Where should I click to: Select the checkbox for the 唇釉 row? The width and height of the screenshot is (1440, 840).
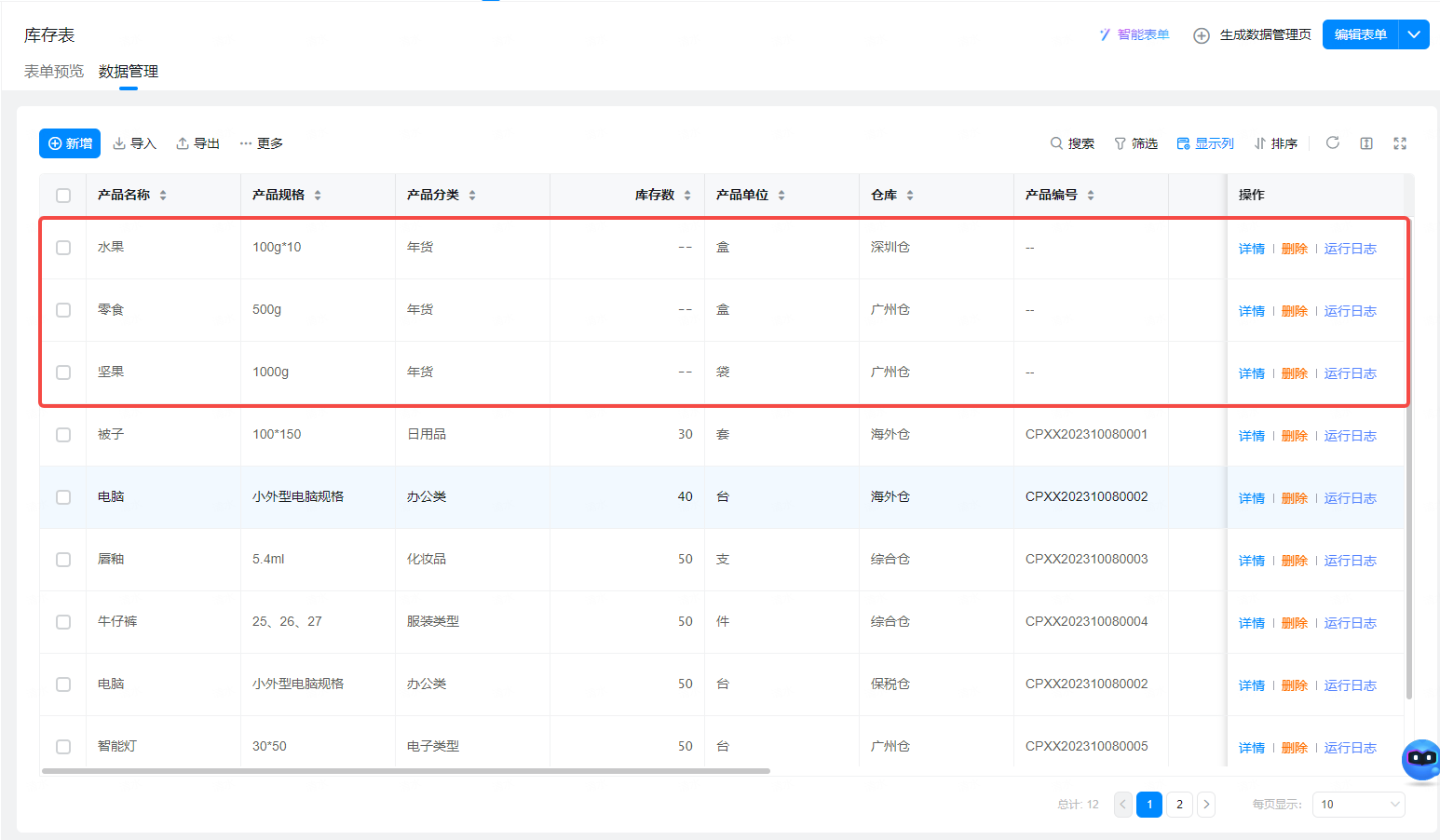tap(63, 560)
